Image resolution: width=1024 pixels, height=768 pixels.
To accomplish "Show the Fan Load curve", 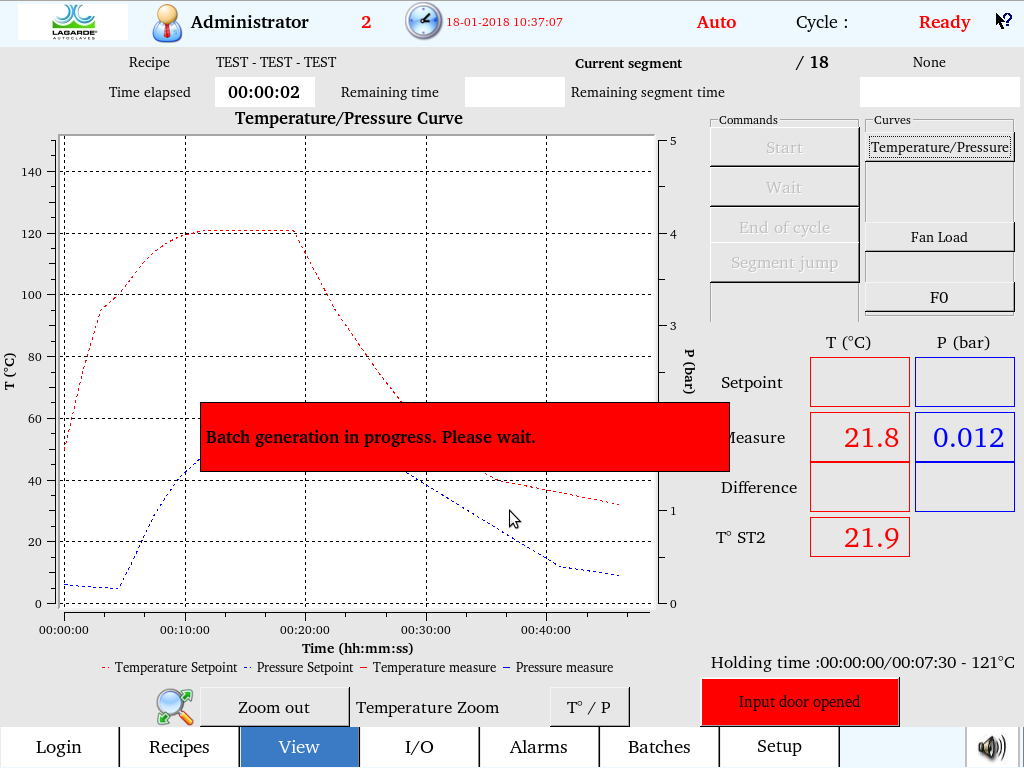I will click(x=939, y=237).
